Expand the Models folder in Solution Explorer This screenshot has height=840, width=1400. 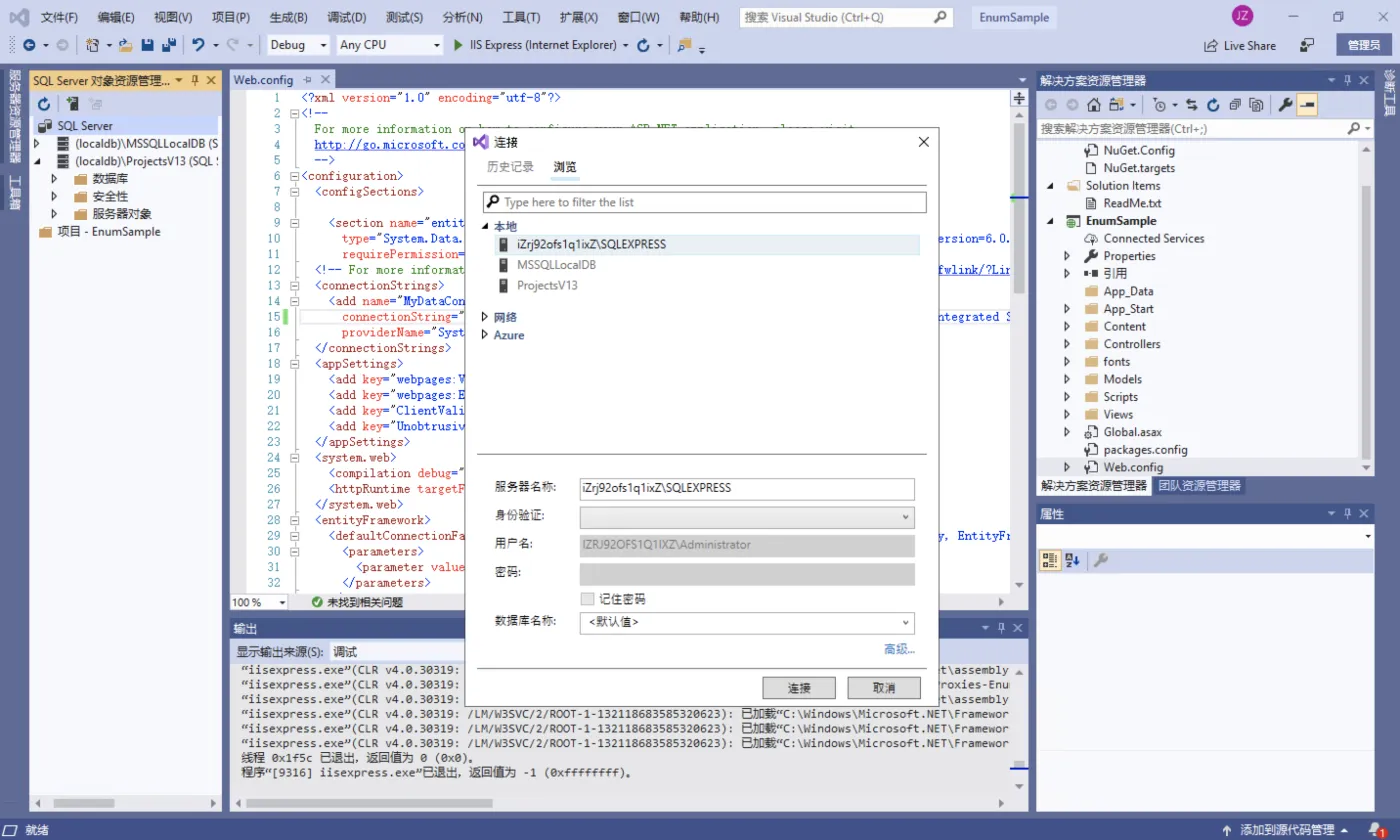[1067, 379]
